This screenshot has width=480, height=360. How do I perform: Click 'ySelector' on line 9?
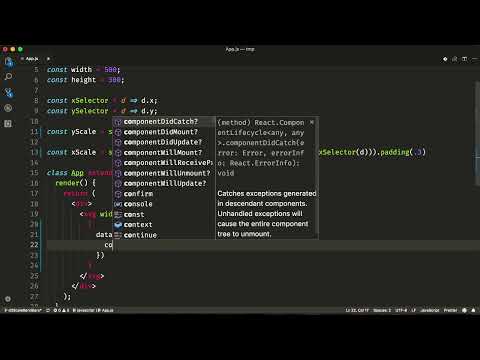[90, 111]
